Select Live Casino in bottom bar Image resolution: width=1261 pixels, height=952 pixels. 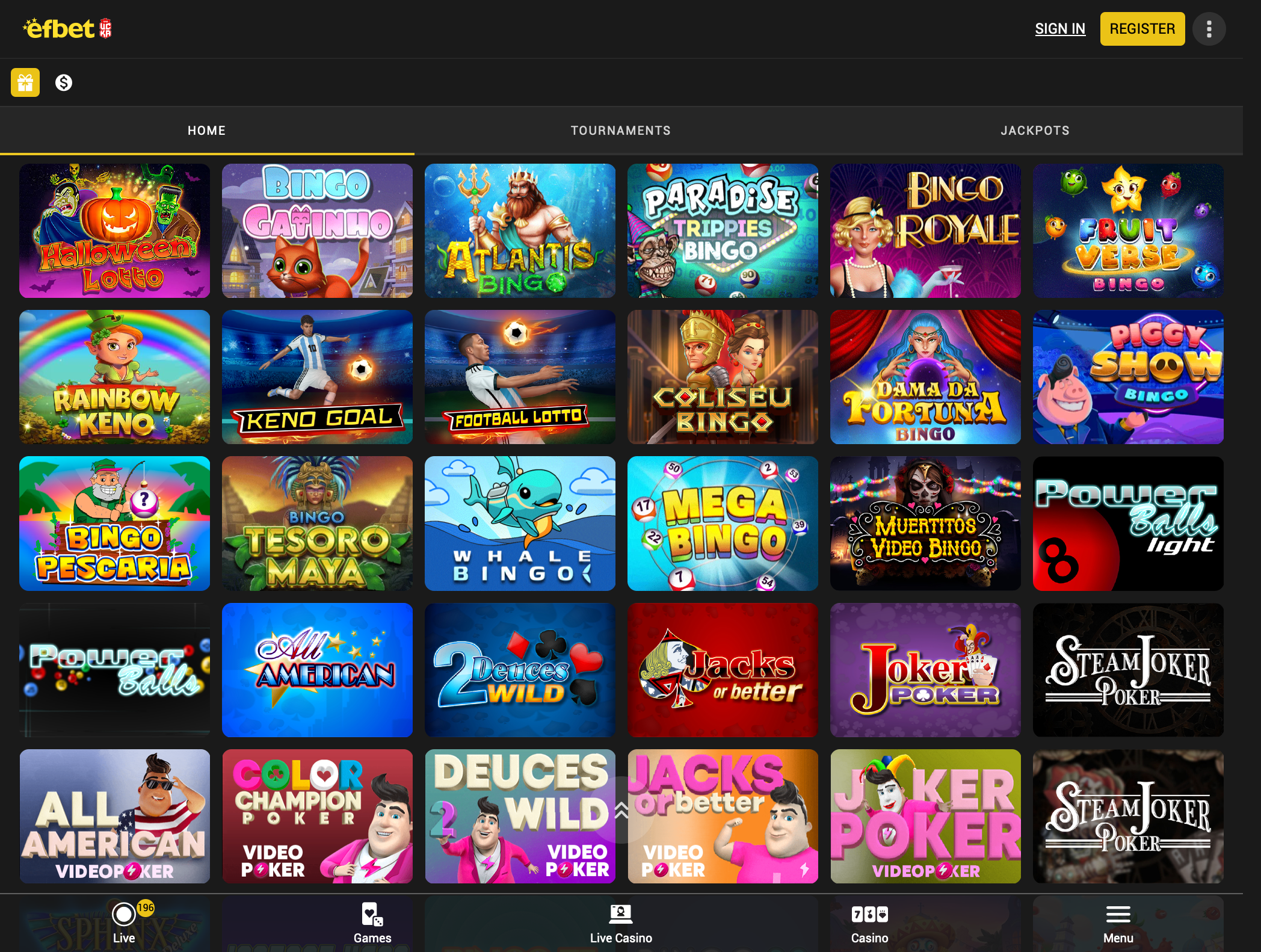(x=621, y=923)
